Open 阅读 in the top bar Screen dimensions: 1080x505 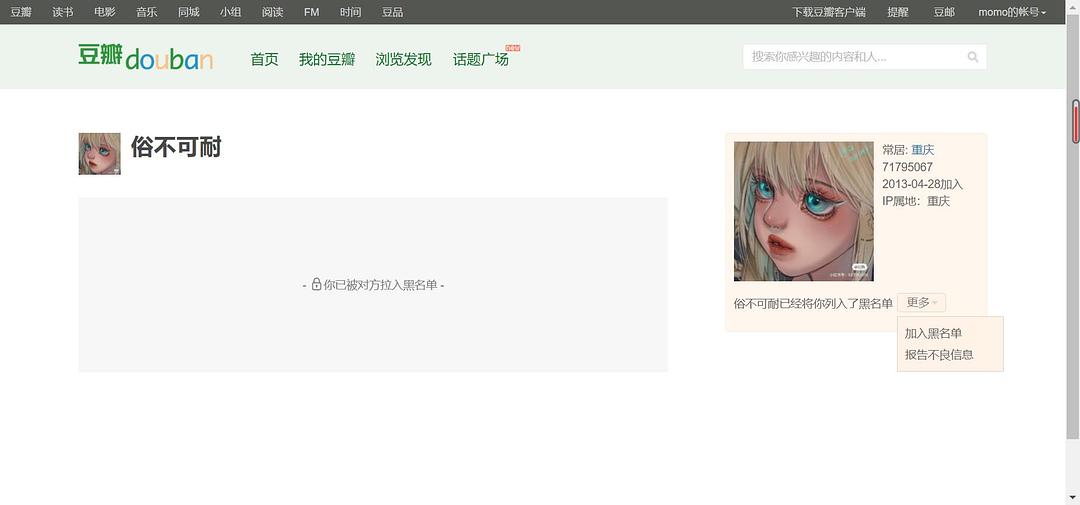(273, 12)
